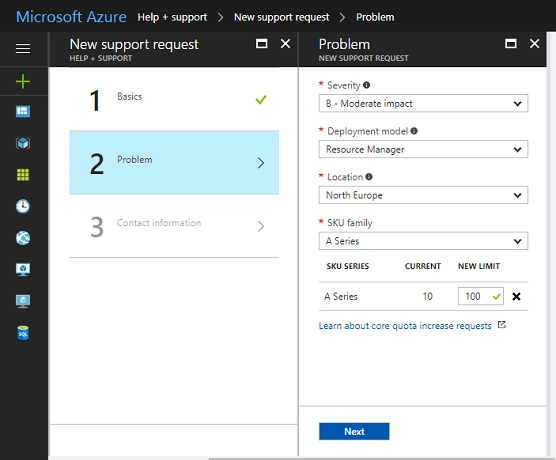556x460 pixels.
Task: Open the Dashboard icon in sidebar
Action: [x=23, y=111]
